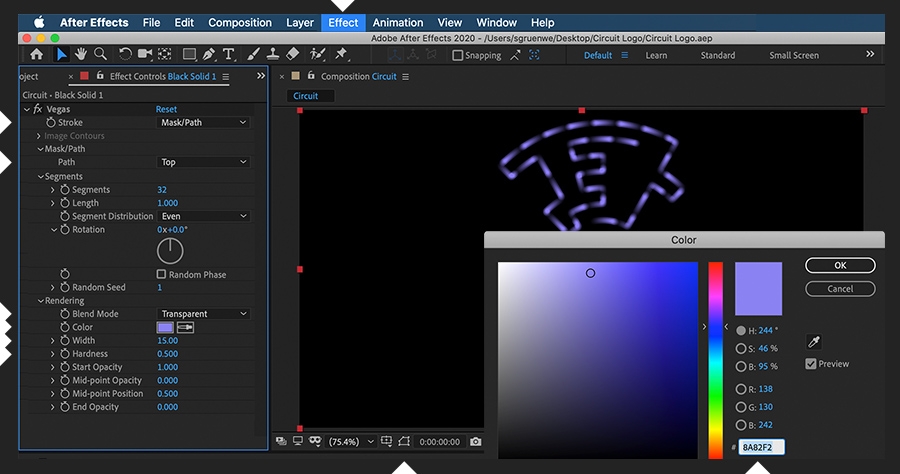Select the Hand tool in toolbar
The width and height of the screenshot is (900, 474).
pos(81,54)
